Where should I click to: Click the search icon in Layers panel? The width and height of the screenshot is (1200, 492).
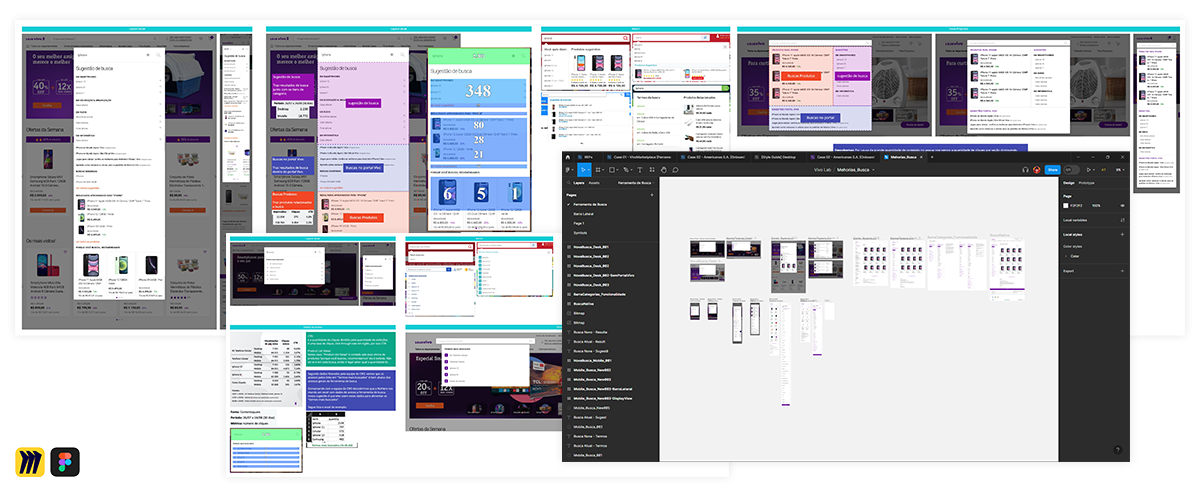click(x=569, y=183)
